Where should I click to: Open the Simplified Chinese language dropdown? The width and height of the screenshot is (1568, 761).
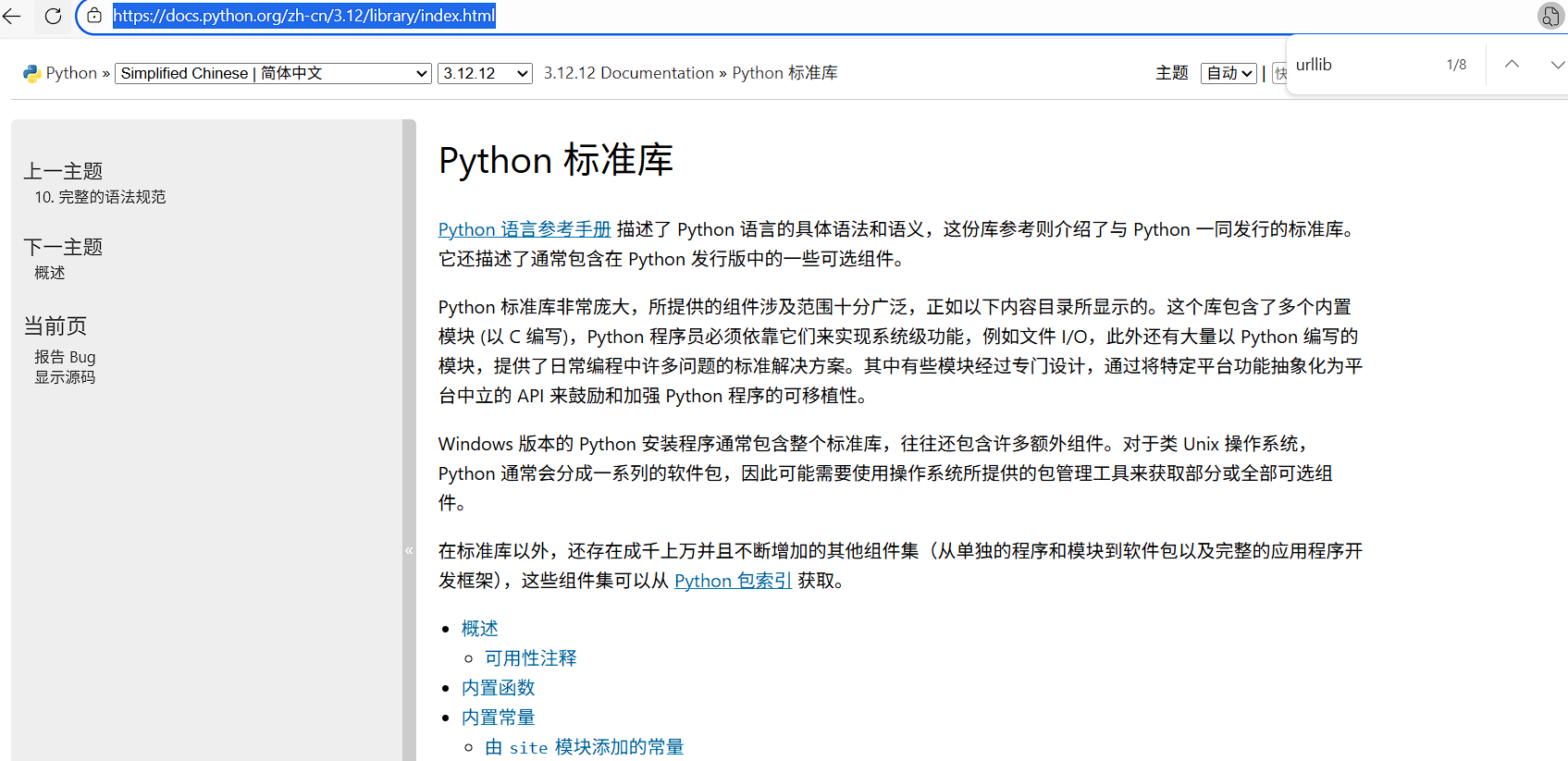273,73
